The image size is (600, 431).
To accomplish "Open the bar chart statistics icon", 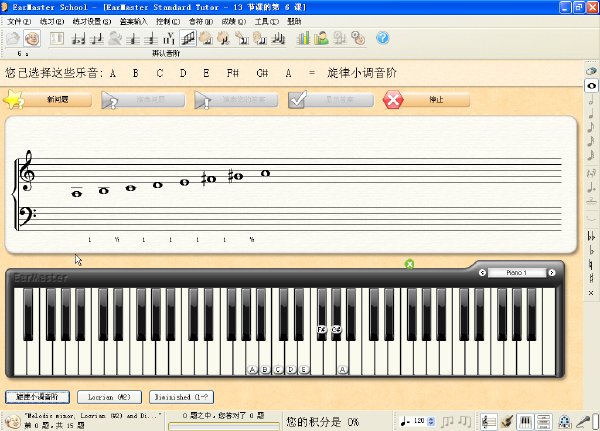I will point(303,38).
